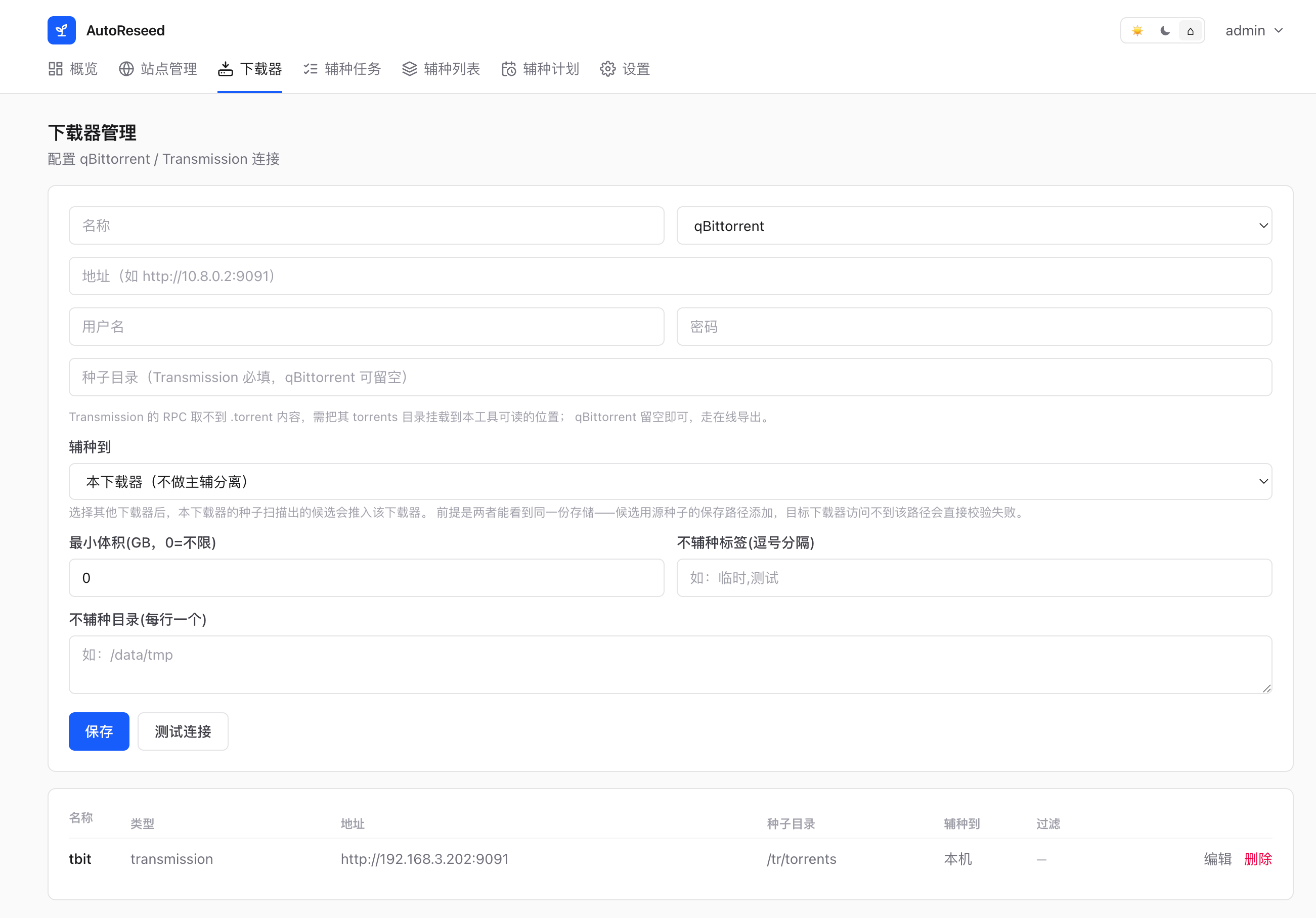Click the 辅种计划 calendar clock icon
This screenshot has height=918, width=1316.
pyautogui.click(x=508, y=69)
